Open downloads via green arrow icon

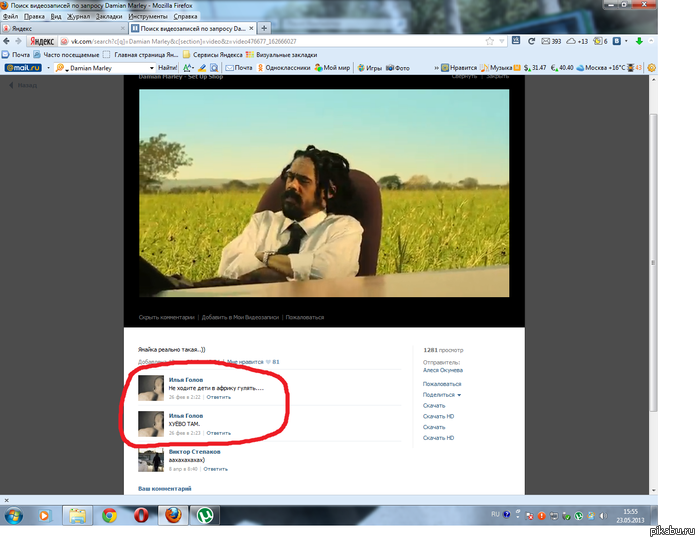[x=639, y=41]
